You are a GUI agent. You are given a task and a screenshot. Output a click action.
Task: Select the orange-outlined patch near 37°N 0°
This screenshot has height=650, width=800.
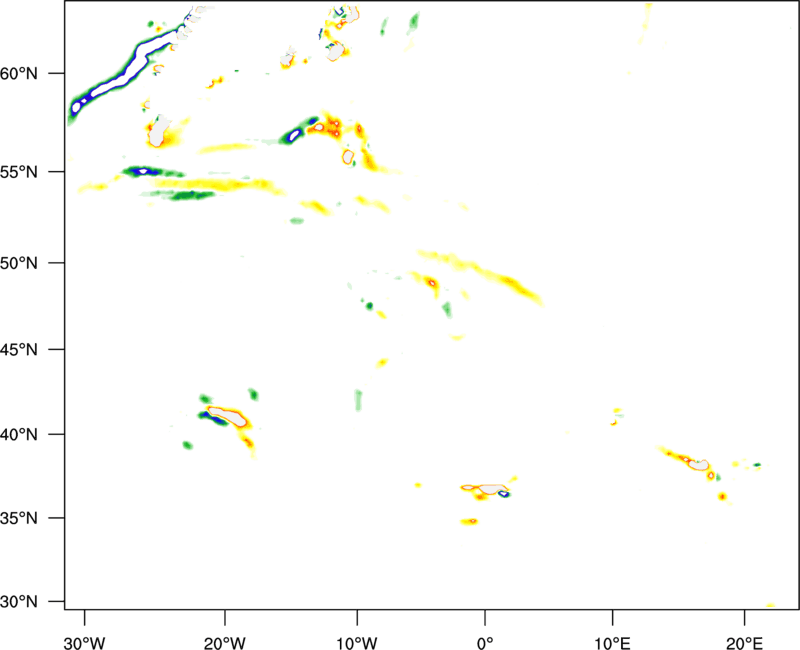(x=488, y=490)
